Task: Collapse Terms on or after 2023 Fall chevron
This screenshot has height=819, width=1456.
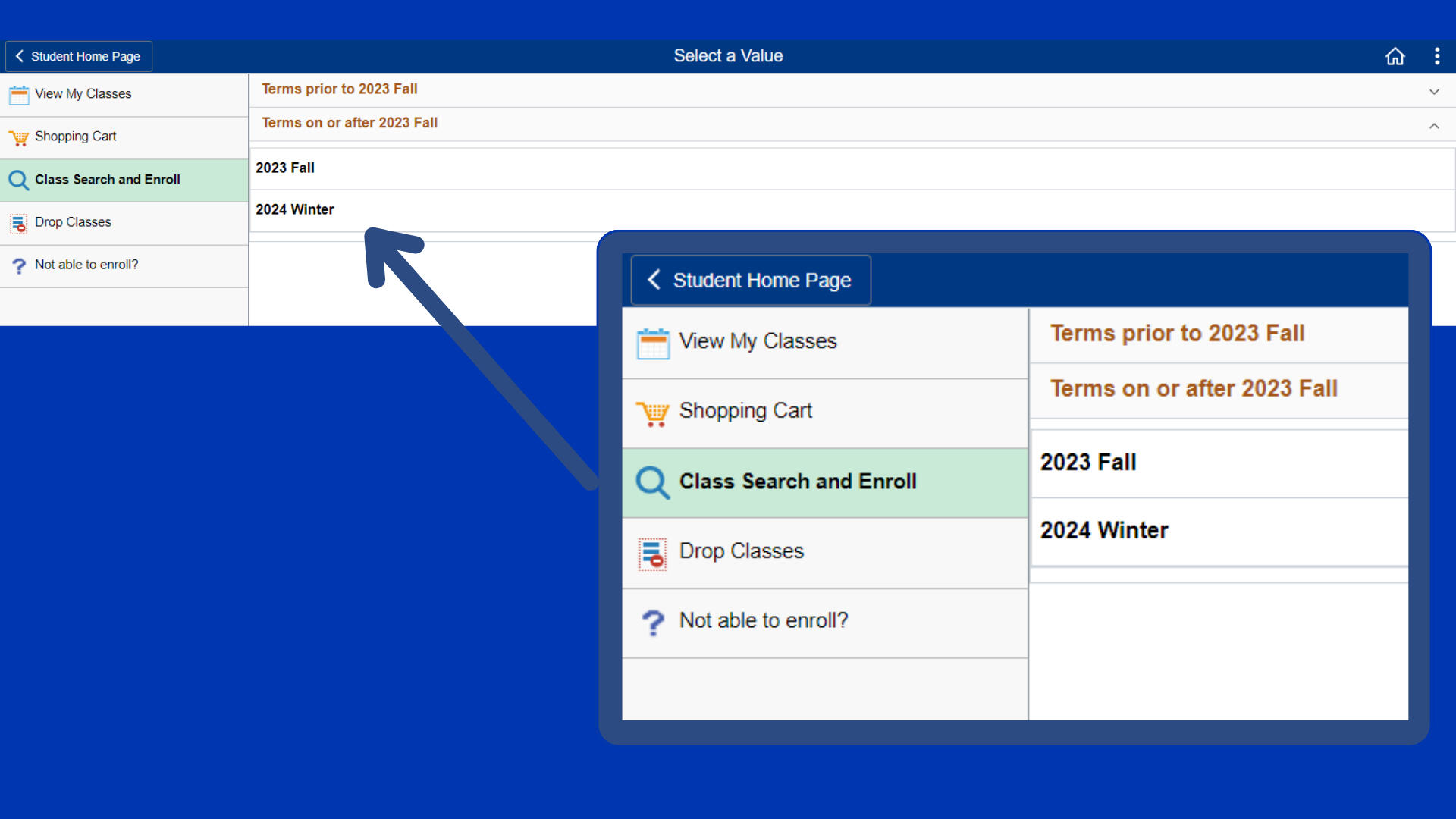Action: (1433, 126)
